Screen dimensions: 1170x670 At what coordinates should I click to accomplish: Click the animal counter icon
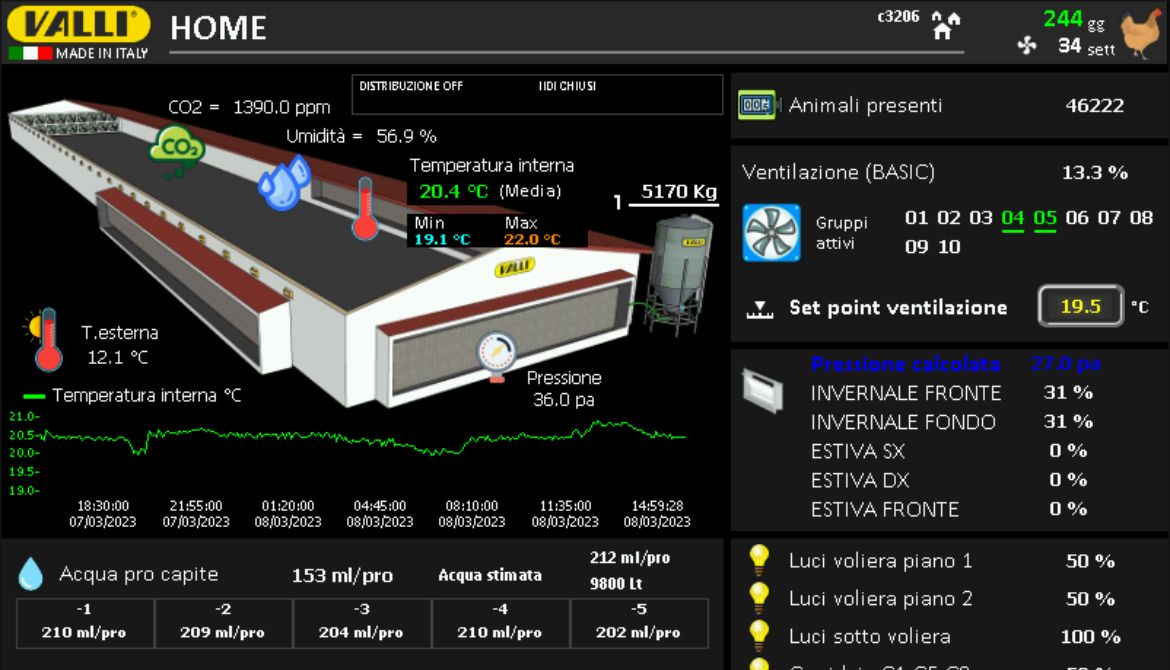(757, 105)
